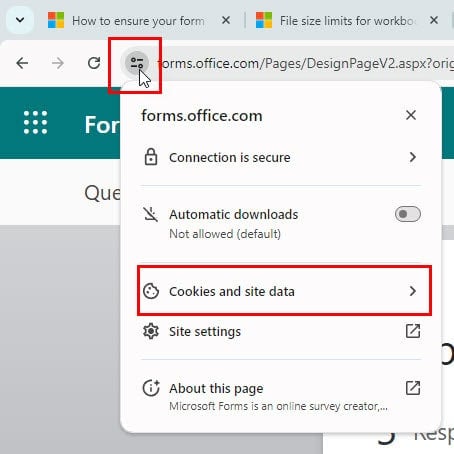The image size is (454, 454).
Task: Open the tab search dropdown arrow
Action: (20, 20)
